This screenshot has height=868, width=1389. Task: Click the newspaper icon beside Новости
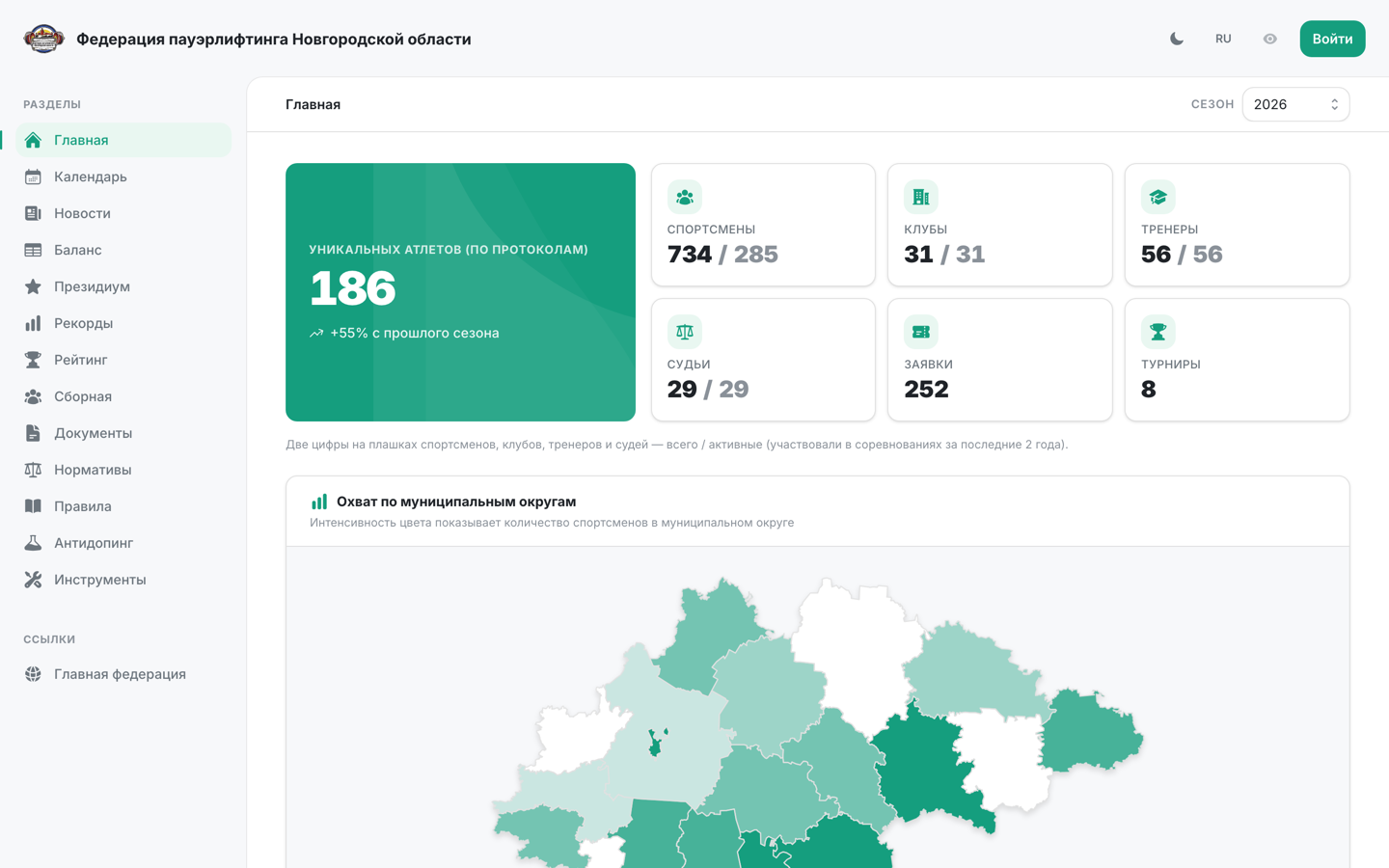(33, 213)
